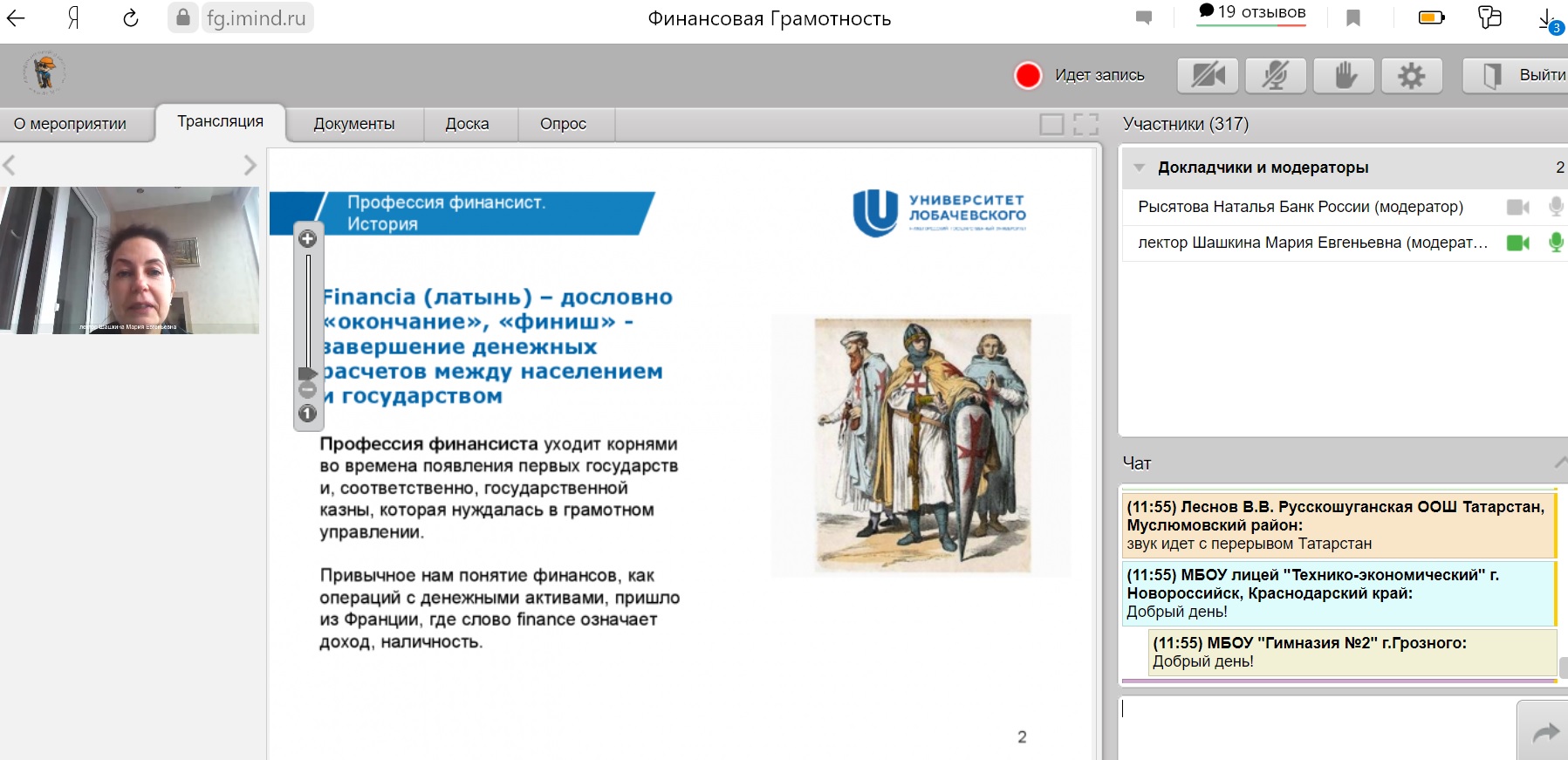This screenshot has height=760, width=1568.
Task: Show previous video with left chevron
Action: click(10, 165)
